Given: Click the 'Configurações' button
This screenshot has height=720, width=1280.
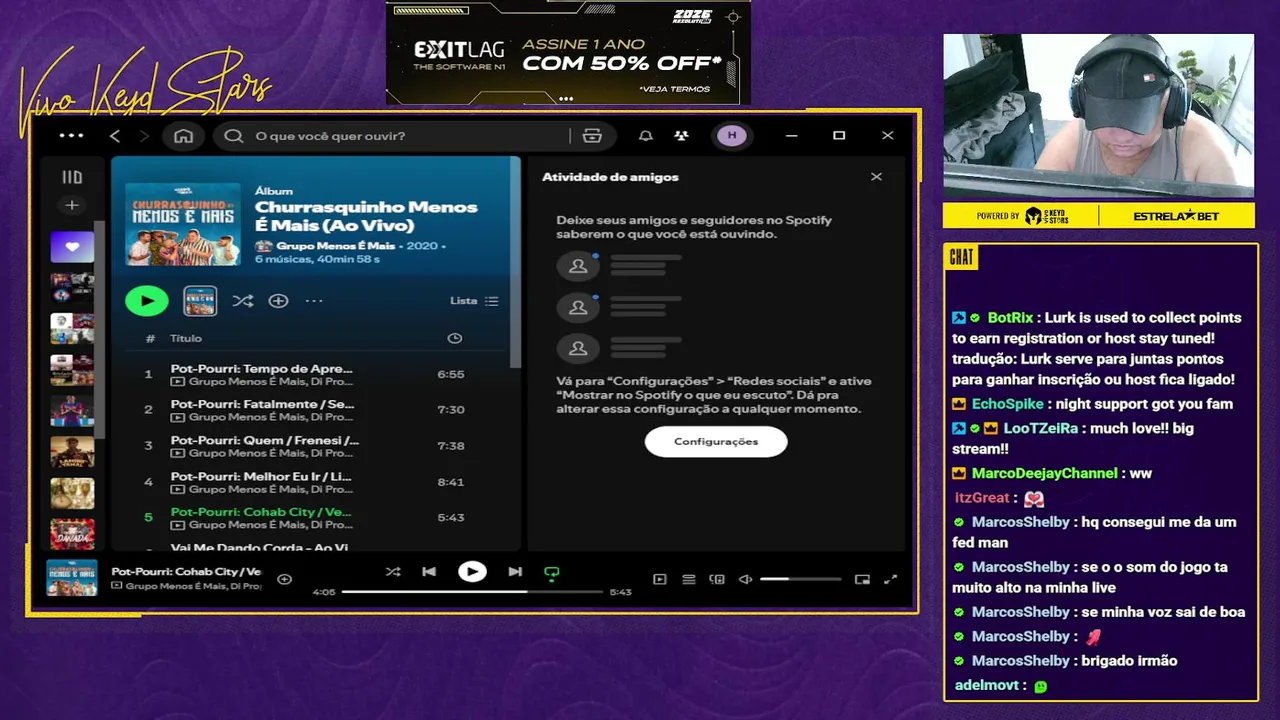Looking at the screenshot, I should click(x=716, y=441).
